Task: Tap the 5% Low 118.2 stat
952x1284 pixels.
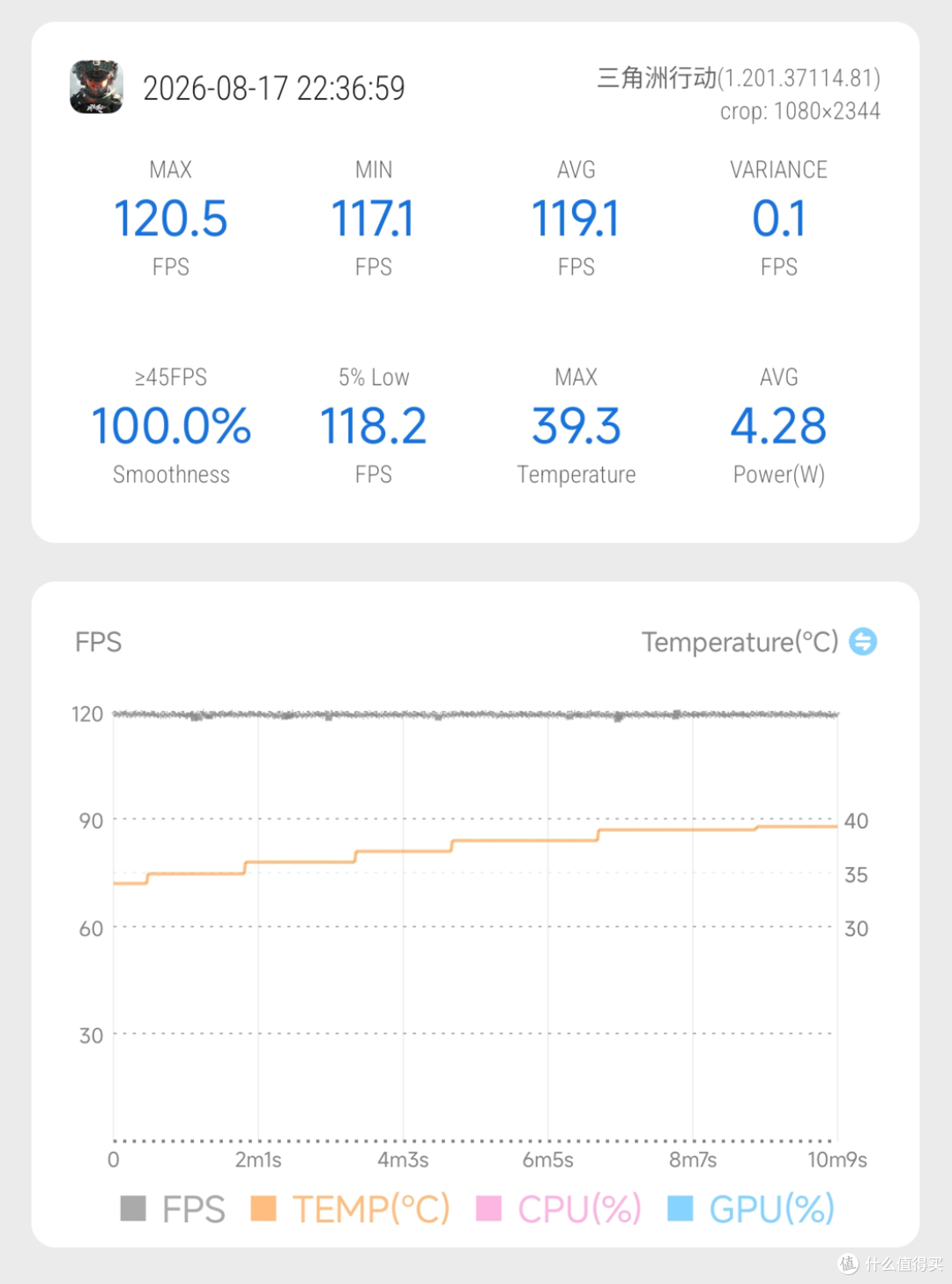Action: point(373,426)
